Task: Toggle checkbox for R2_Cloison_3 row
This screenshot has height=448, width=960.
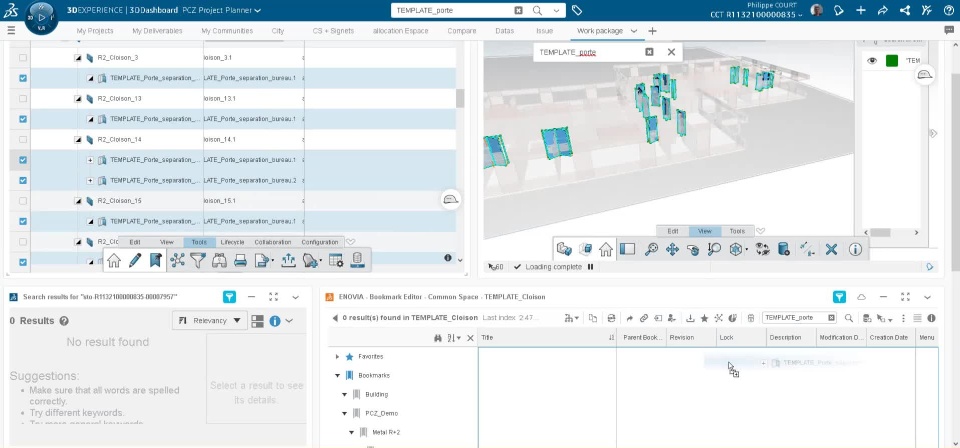Action: pyautogui.click(x=23, y=58)
